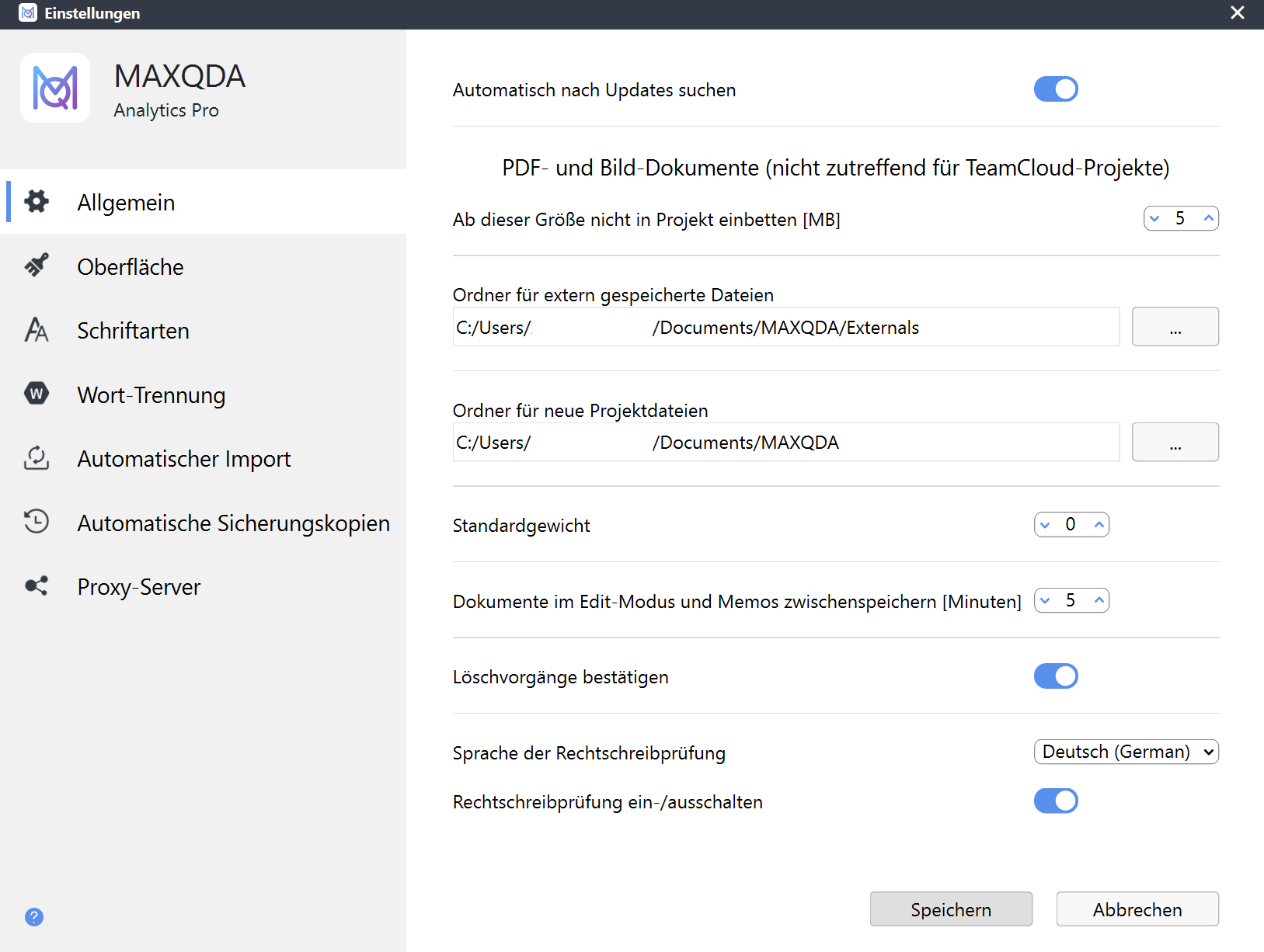
Task: Click the Allgemein gear icon
Action: click(x=37, y=202)
